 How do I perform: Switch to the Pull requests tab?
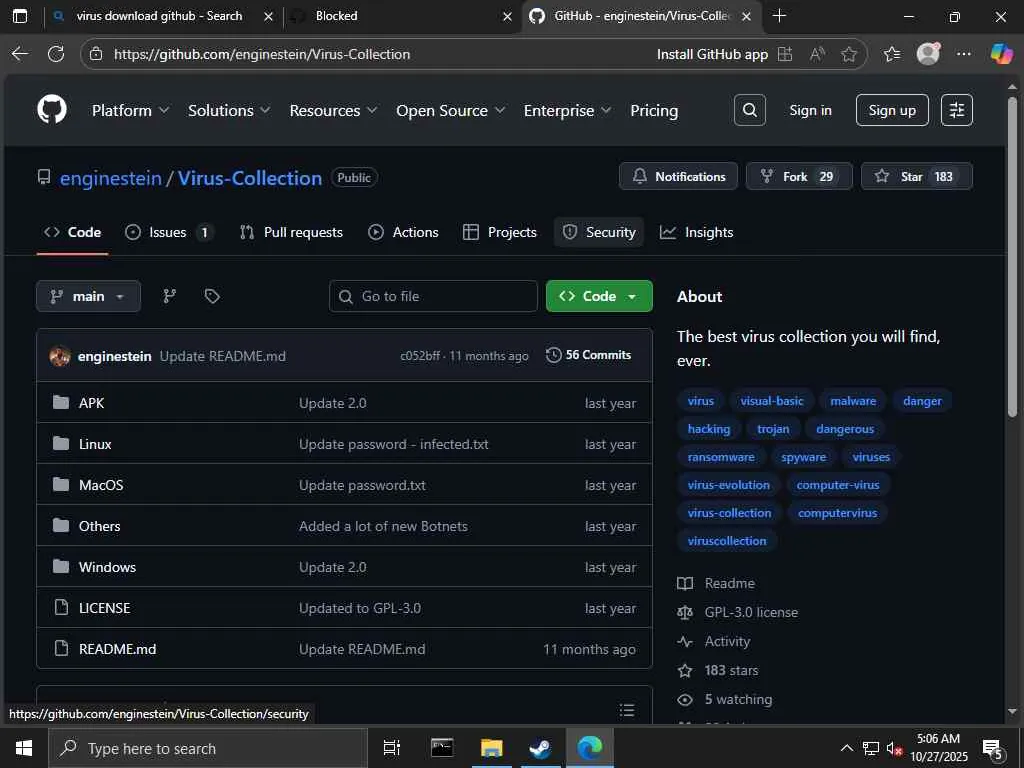tap(291, 232)
